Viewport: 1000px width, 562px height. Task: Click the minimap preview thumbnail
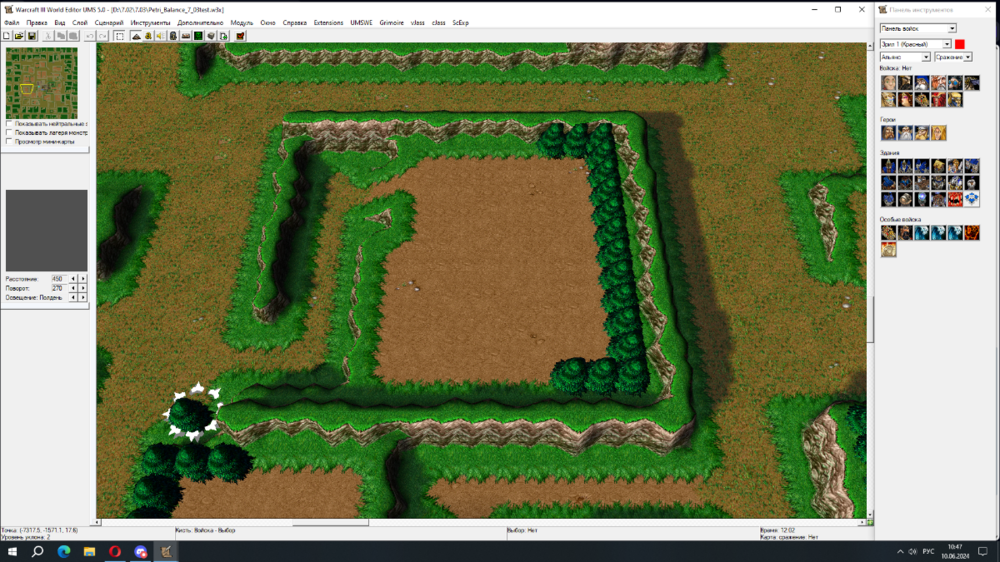click(x=41, y=84)
